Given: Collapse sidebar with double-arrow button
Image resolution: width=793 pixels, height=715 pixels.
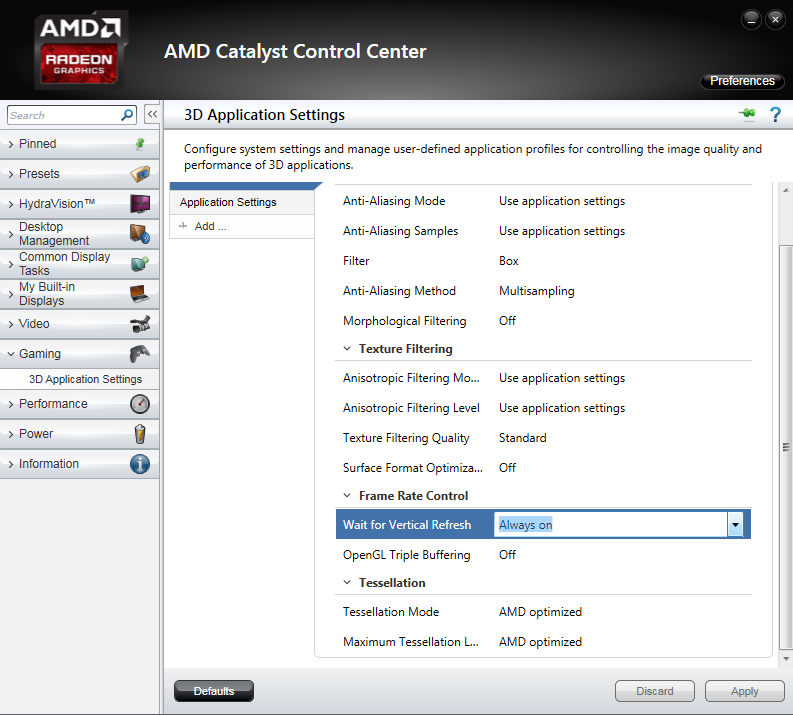Looking at the screenshot, I should [x=152, y=115].
